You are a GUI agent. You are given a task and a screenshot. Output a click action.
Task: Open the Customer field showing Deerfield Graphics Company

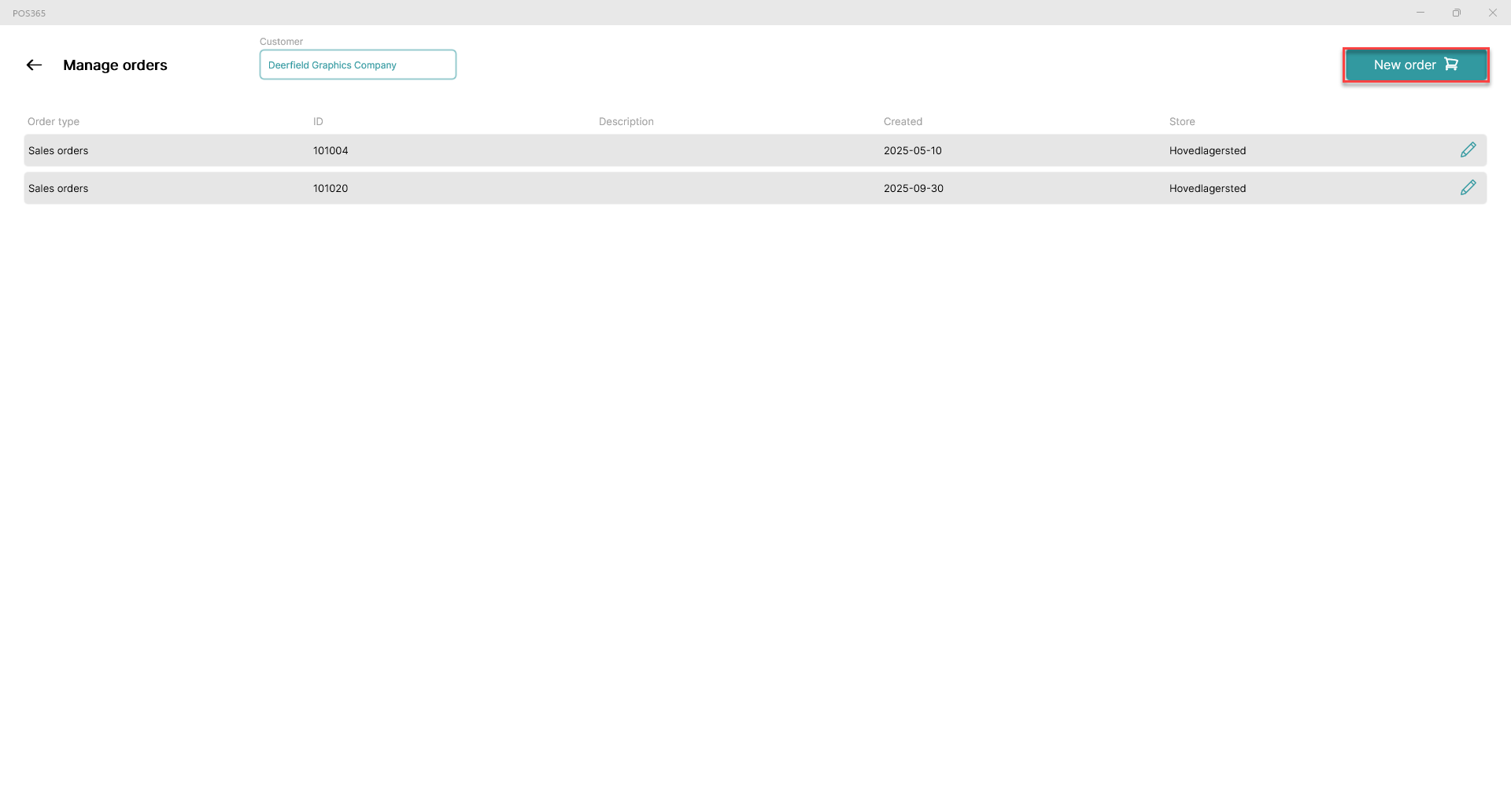[x=358, y=65]
